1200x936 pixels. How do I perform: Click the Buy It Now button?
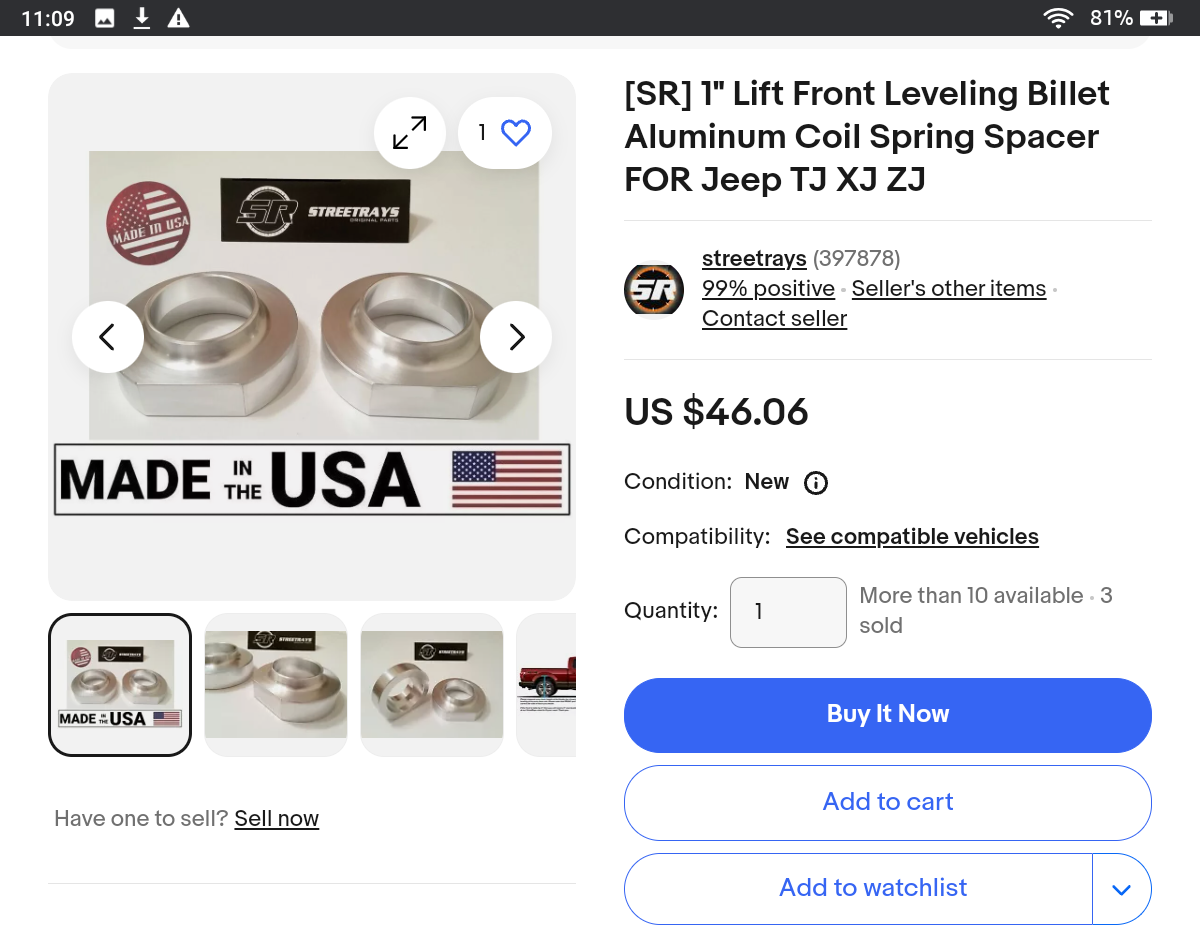pyautogui.click(x=888, y=715)
